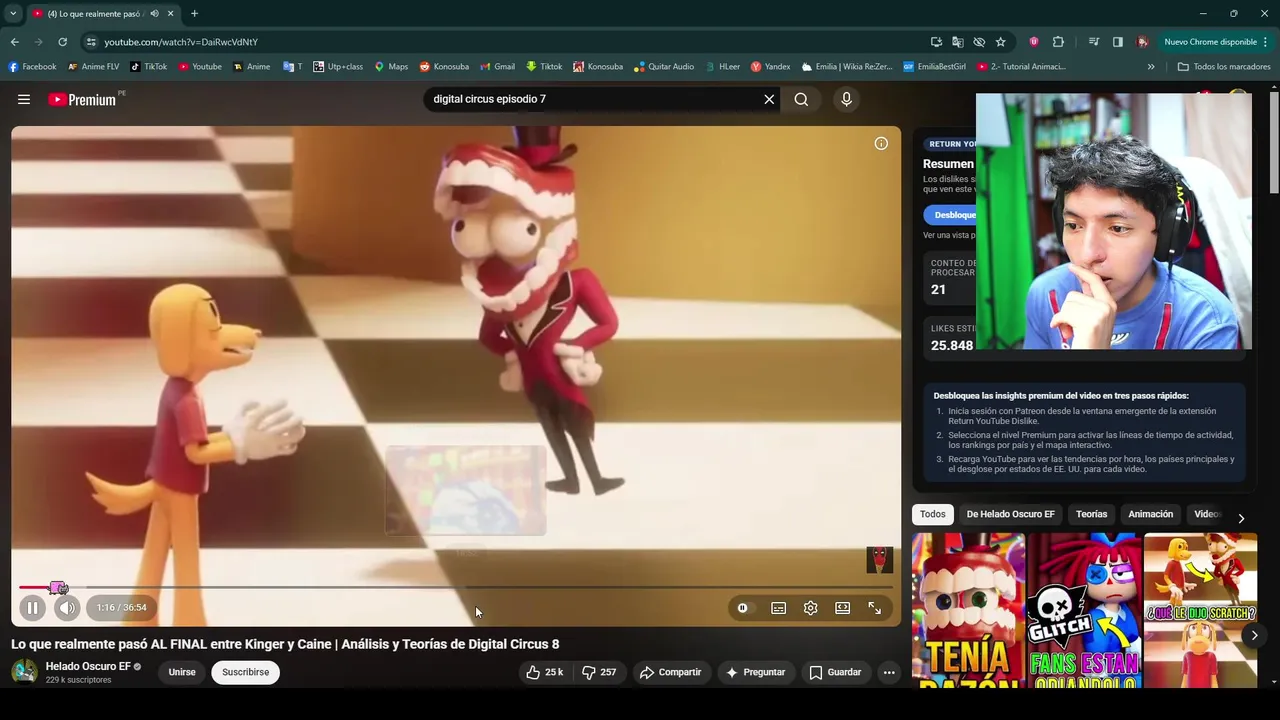This screenshot has width=1280, height=720.
Task: Switch to theater mode view
Action: 842,608
